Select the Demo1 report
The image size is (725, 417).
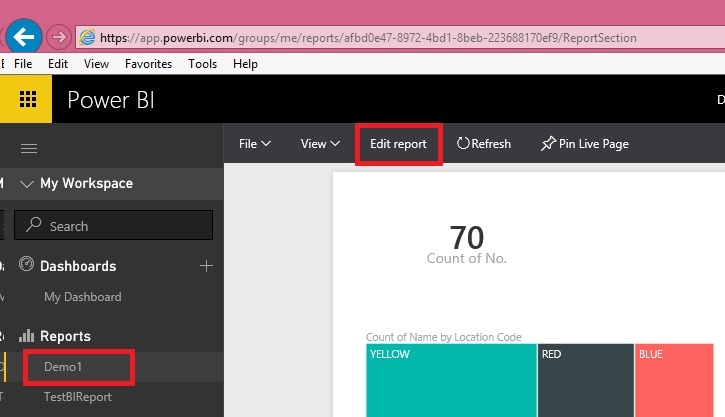pyautogui.click(x=63, y=367)
